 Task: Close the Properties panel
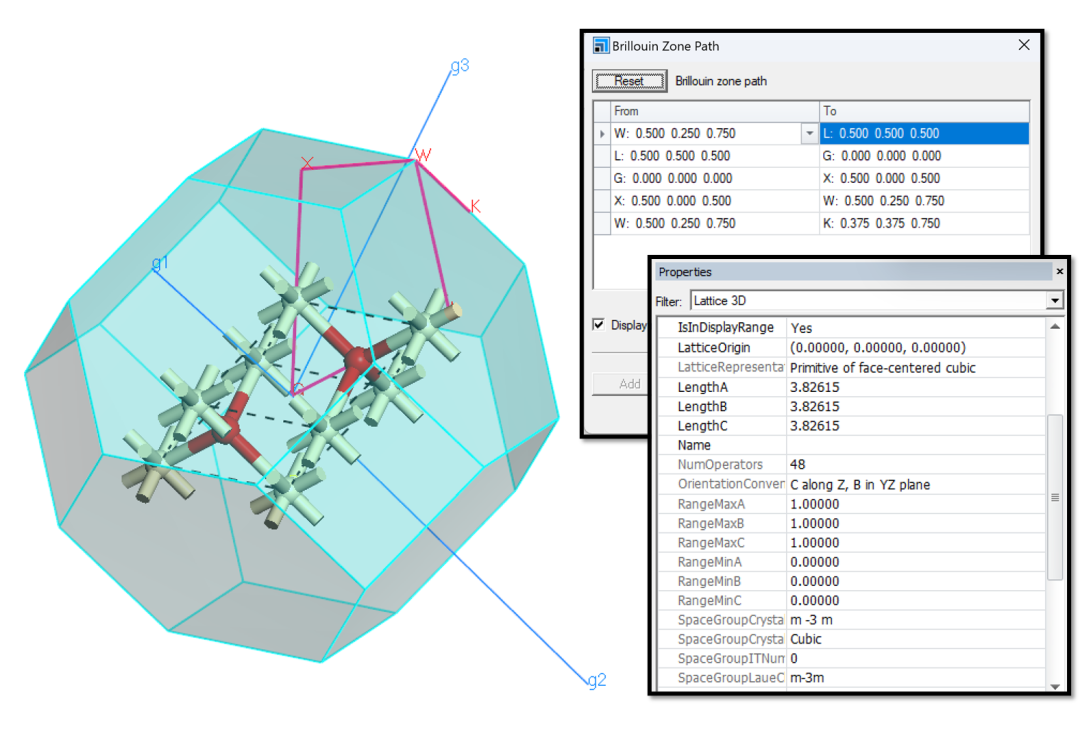[1059, 271]
